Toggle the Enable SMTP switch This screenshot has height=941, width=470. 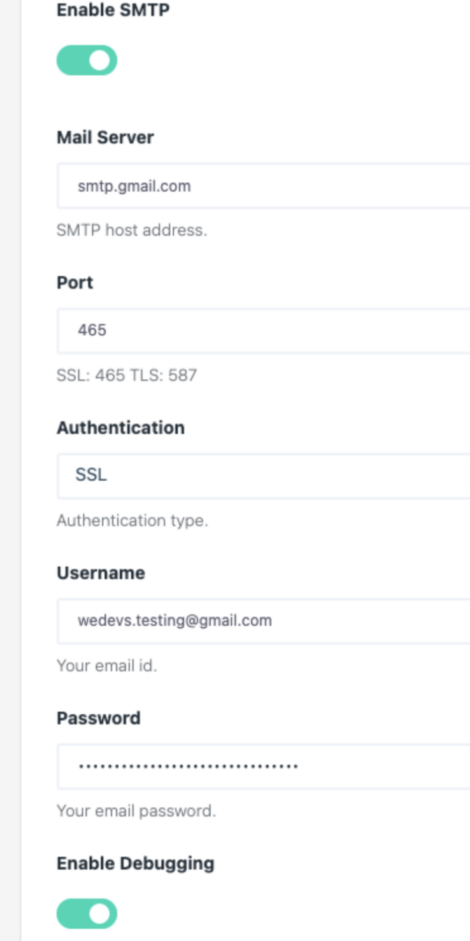(x=87, y=60)
